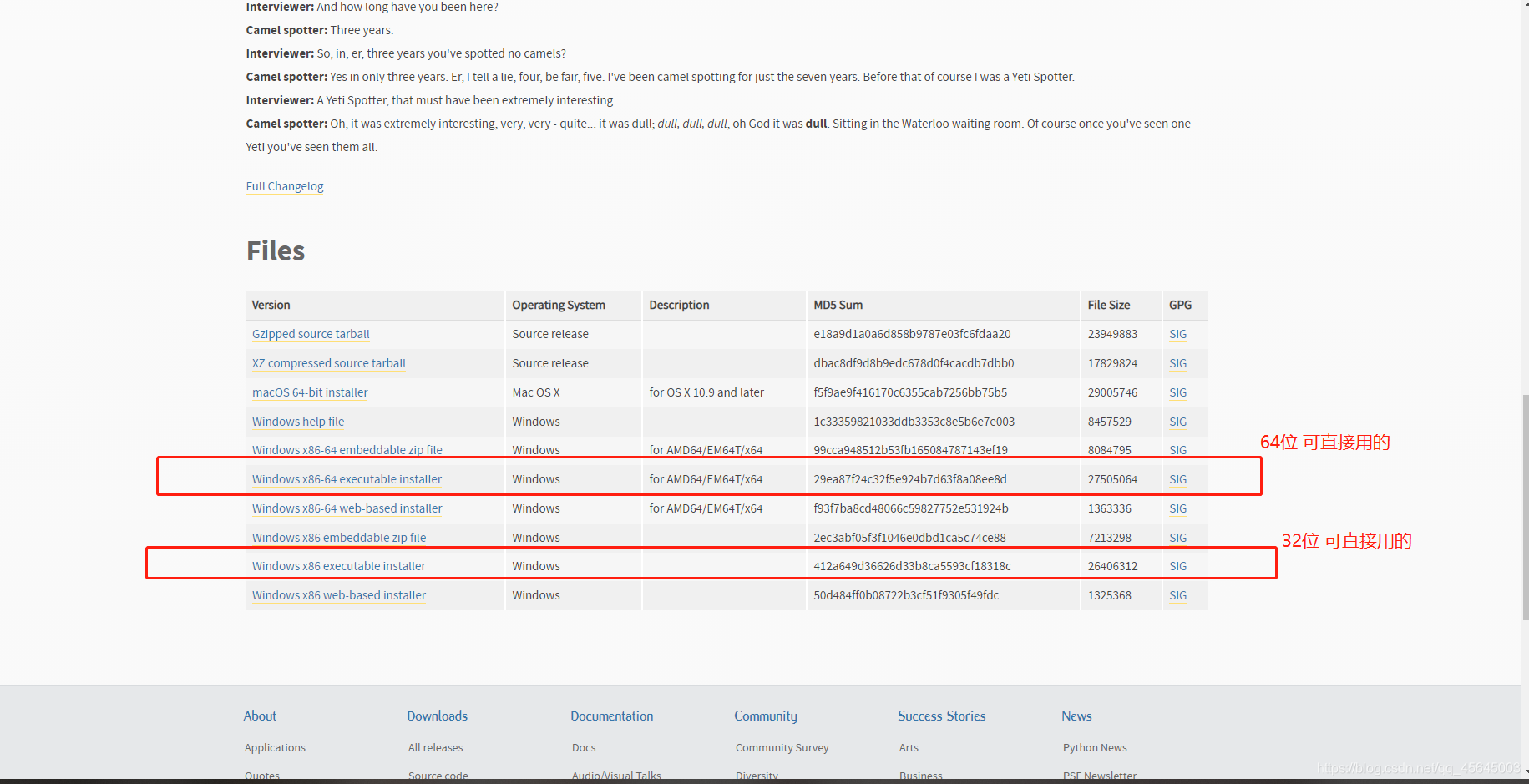Viewport: 1529px width, 784px height.
Task: Select file size 26406312
Action: tap(1112, 566)
